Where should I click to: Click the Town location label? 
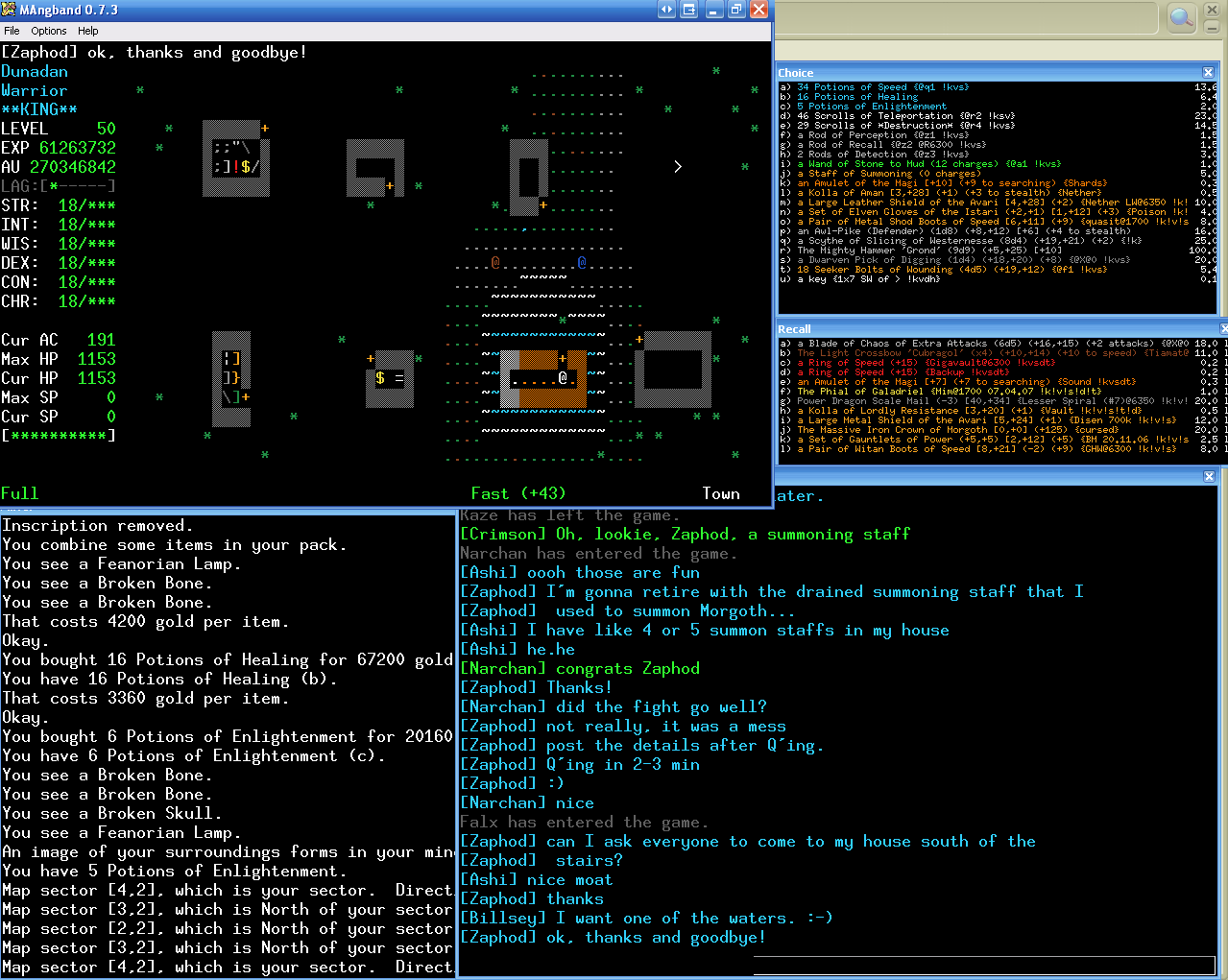pyautogui.click(x=721, y=493)
